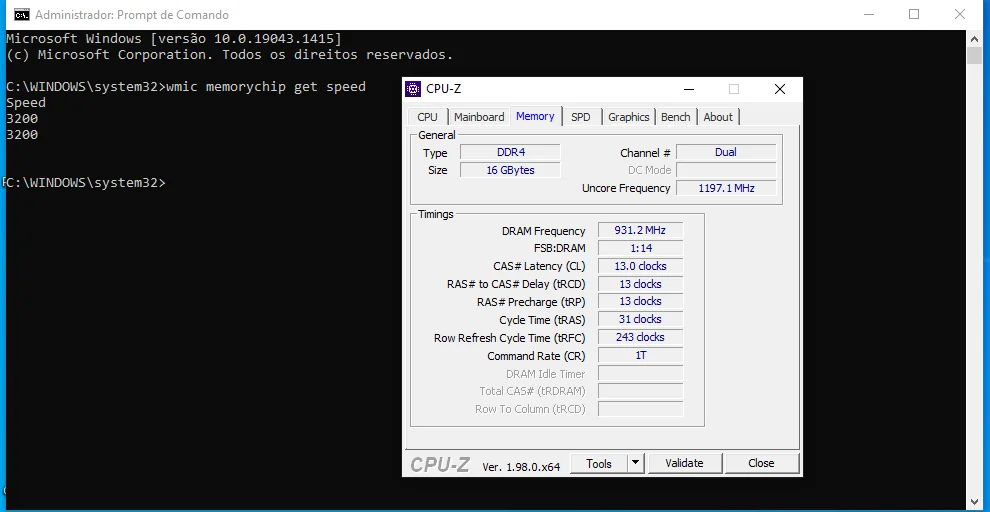Click the FSB:DRAM 1:14 value
Image resolution: width=990 pixels, height=512 pixels.
point(640,248)
